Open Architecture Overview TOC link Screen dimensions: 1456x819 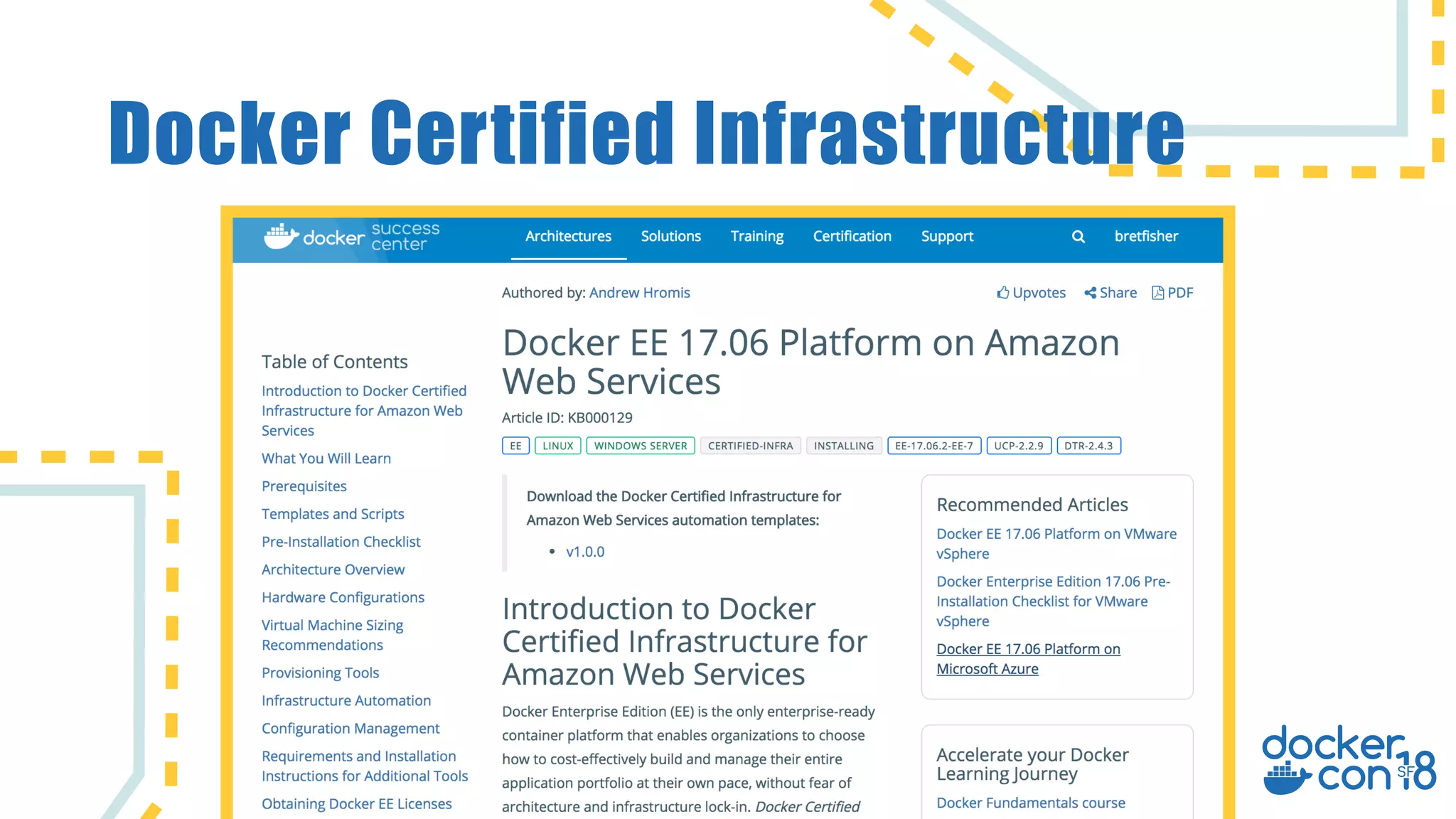(x=333, y=569)
